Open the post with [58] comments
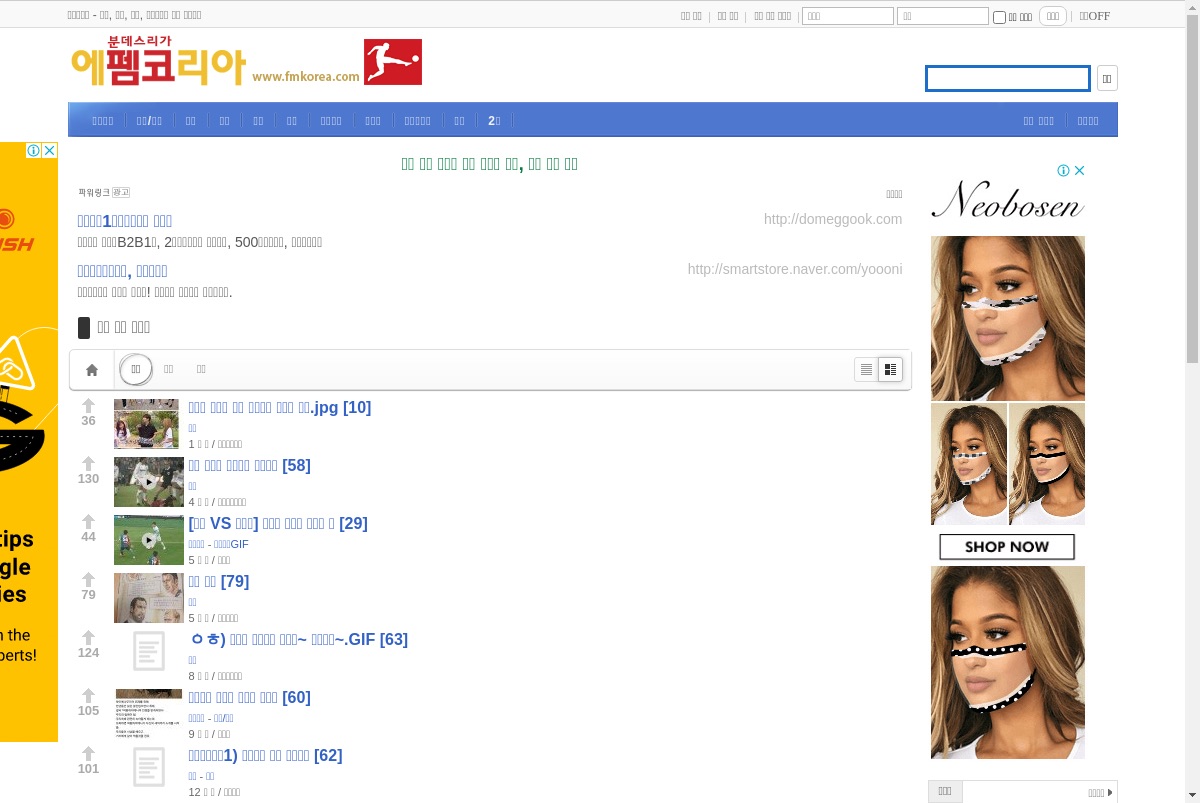The width and height of the screenshot is (1200, 803). 249,465
